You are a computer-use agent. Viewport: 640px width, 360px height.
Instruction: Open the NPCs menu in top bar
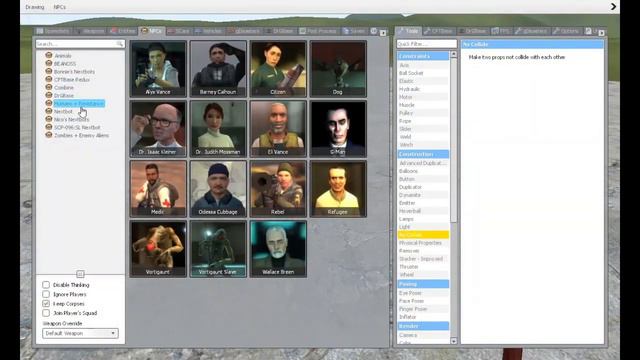coord(60,7)
